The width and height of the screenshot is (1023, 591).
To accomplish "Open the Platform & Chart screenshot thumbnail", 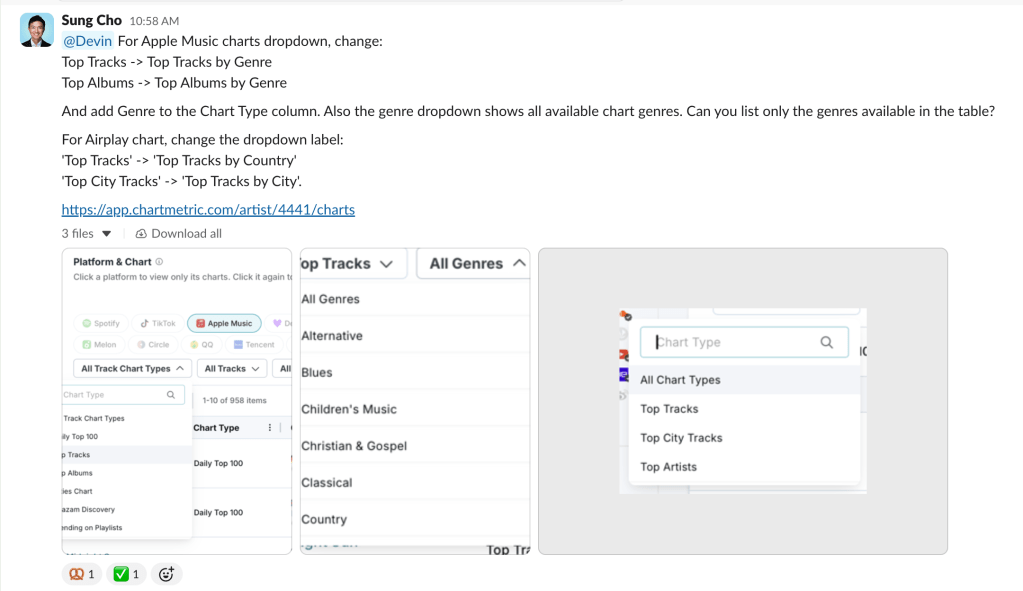I will point(177,401).
